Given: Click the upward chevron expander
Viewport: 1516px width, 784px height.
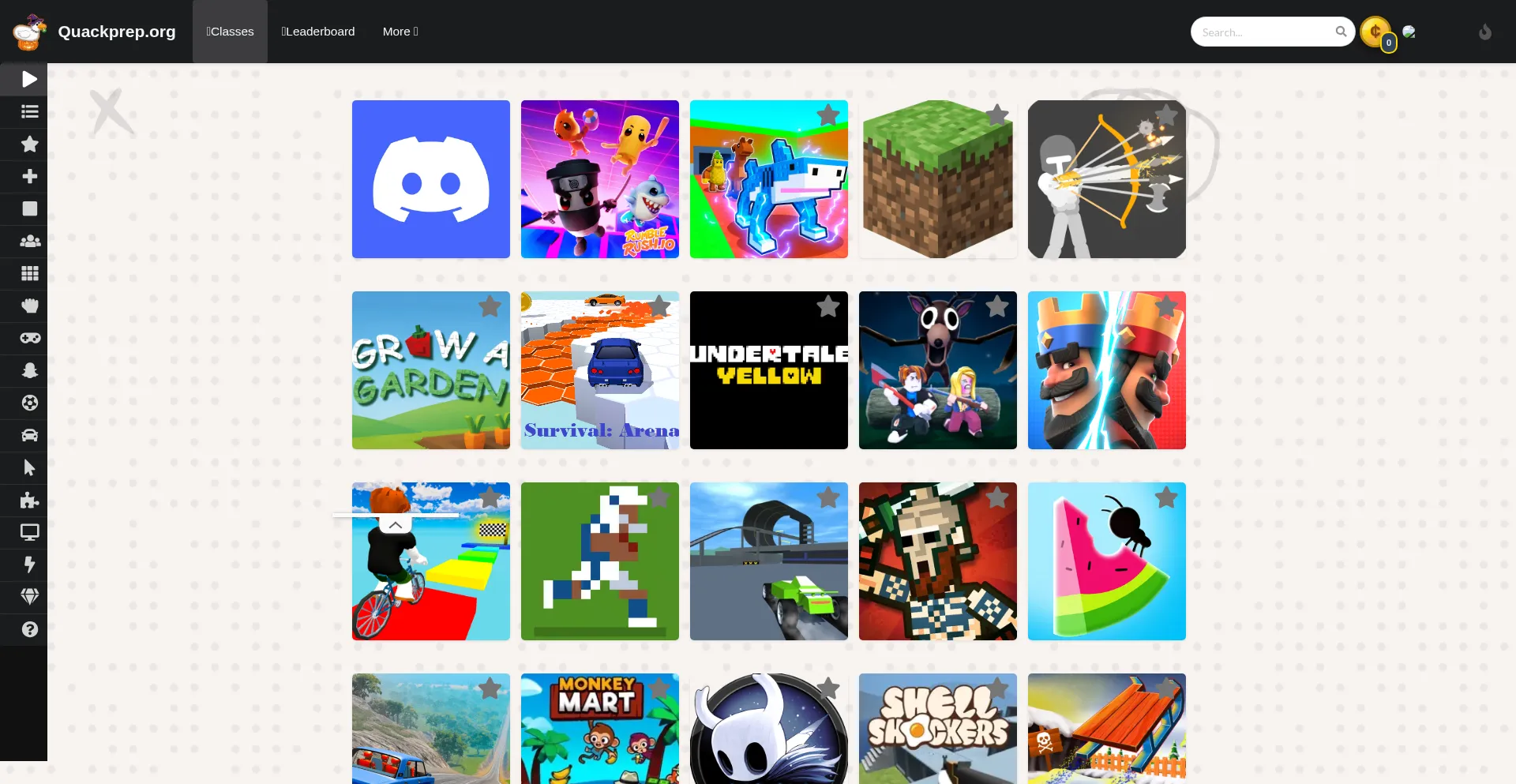Looking at the screenshot, I should pos(396,525).
